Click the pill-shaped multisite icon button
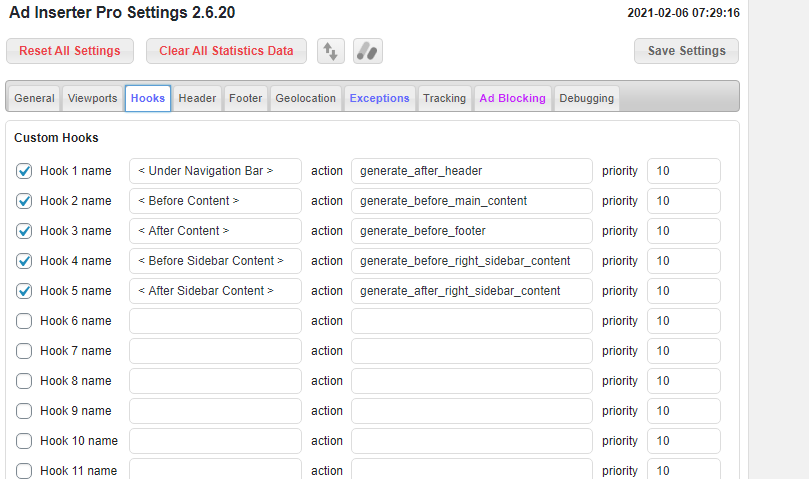This screenshot has height=479, width=810. point(368,51)
